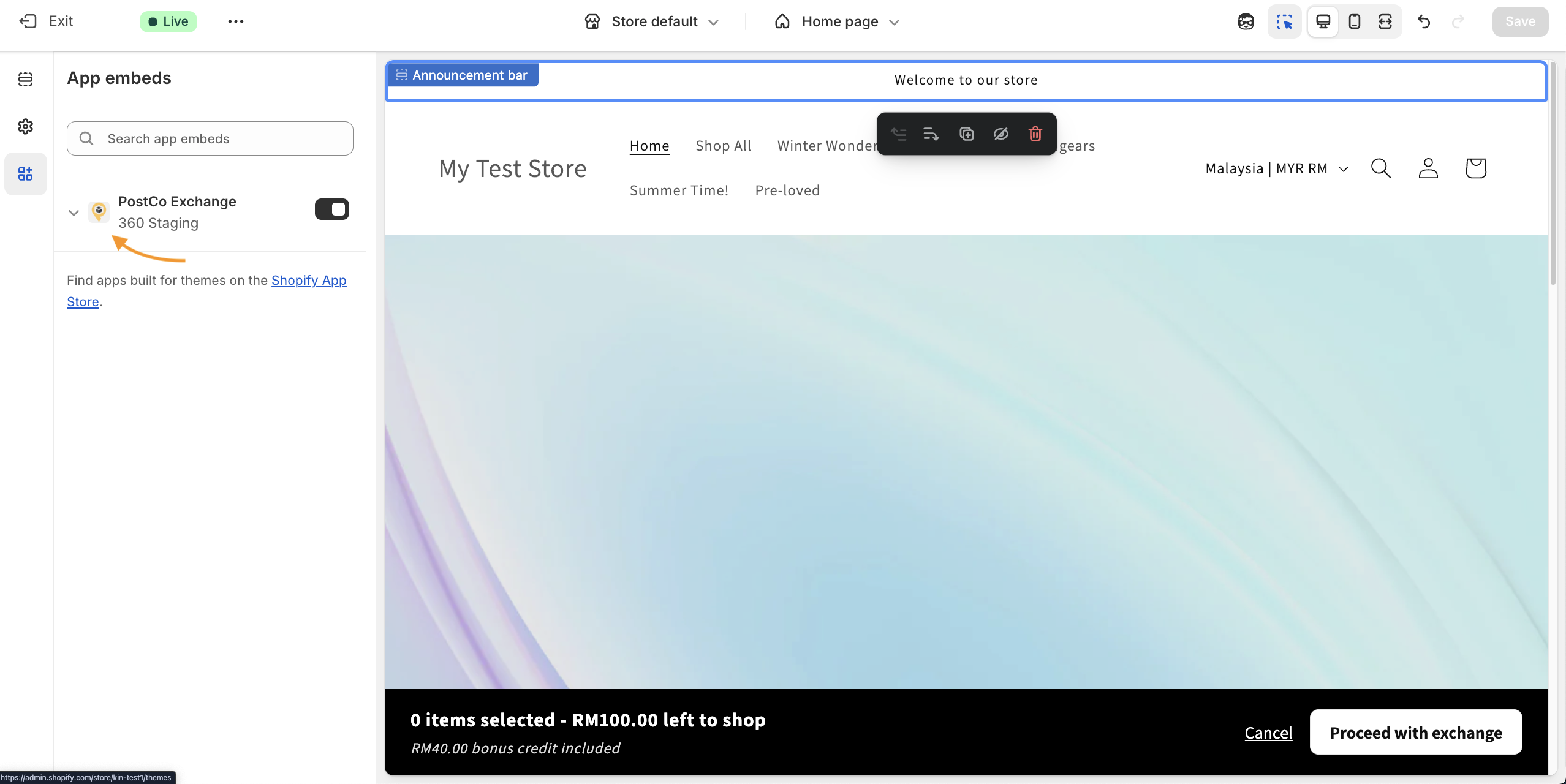Click Proceed with exchange button
This screenshot has width=1566, height=784.
pos(1416,733)
